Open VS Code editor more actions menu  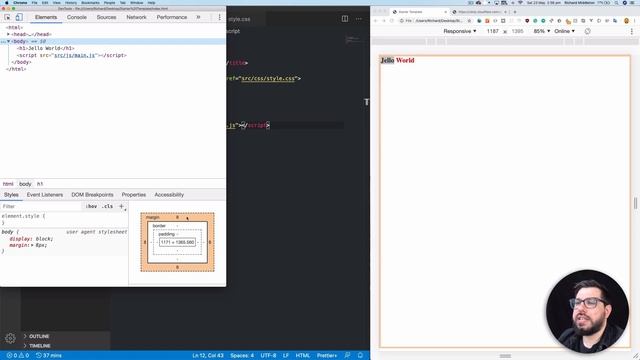[359, 18]
